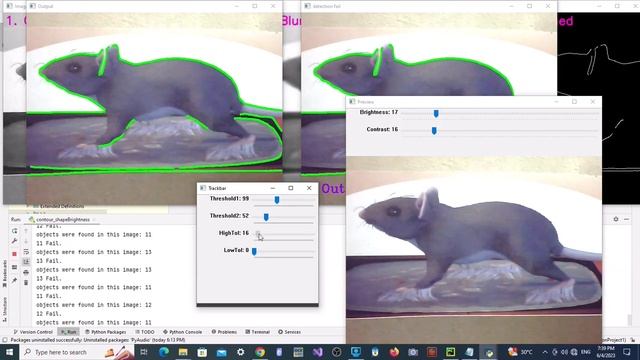
Task: Click the ENG language indicator
Action: [x=586, y=352]
